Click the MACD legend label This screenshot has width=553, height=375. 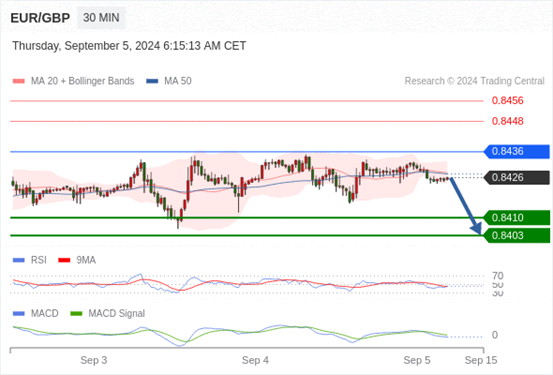coord(45,314)
